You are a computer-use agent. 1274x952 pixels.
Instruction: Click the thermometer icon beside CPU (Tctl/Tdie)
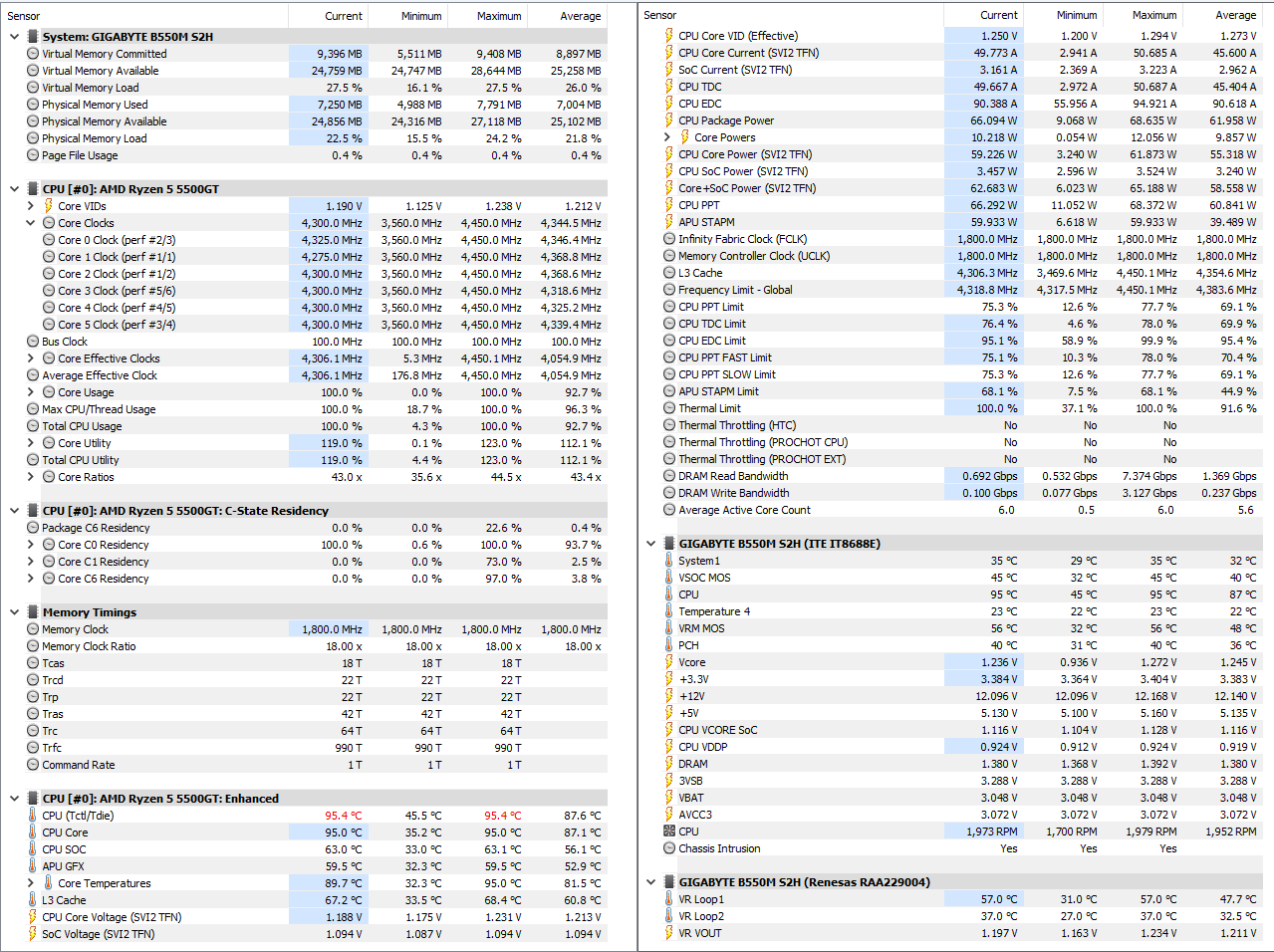(33, 816)
